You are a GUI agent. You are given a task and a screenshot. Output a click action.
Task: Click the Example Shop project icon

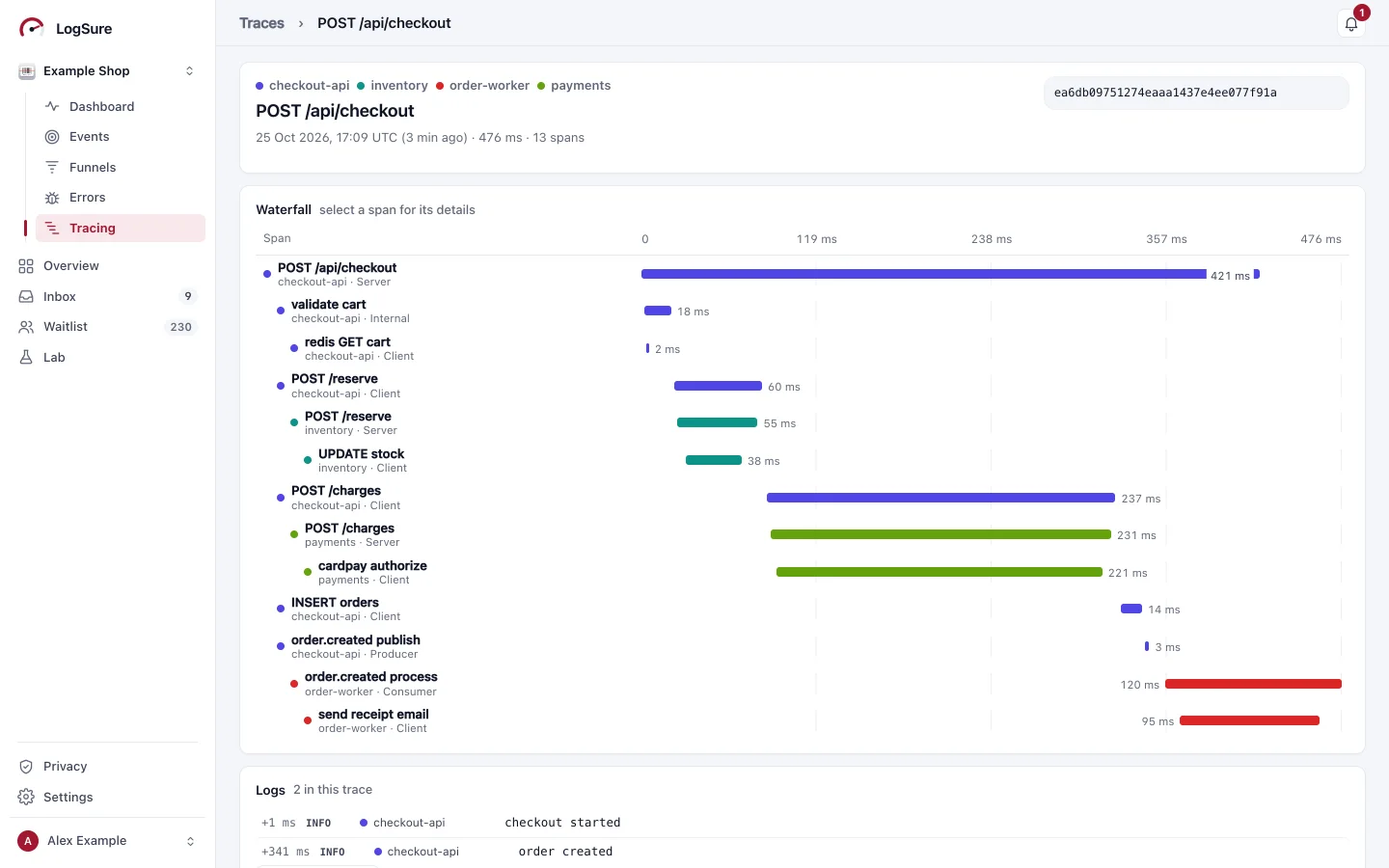click(x=27, y=71)
